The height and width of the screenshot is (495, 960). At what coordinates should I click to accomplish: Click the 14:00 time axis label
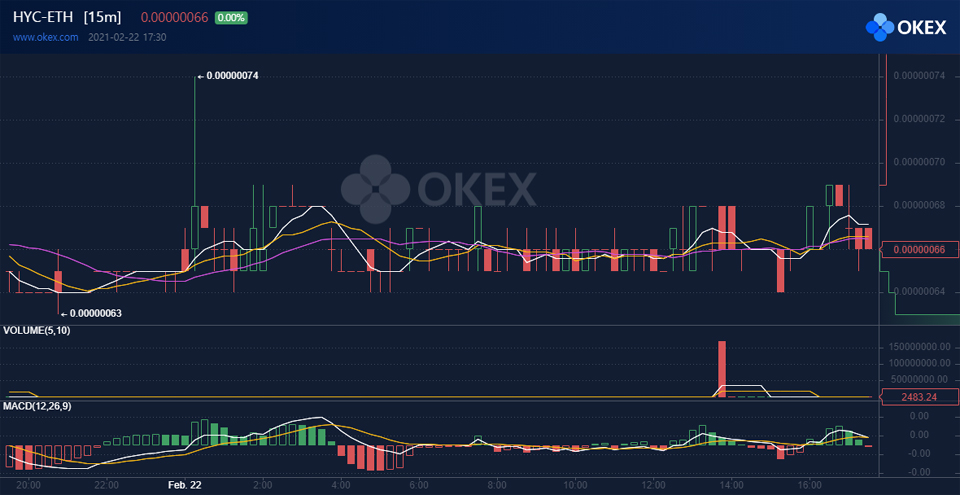[731, 484]
